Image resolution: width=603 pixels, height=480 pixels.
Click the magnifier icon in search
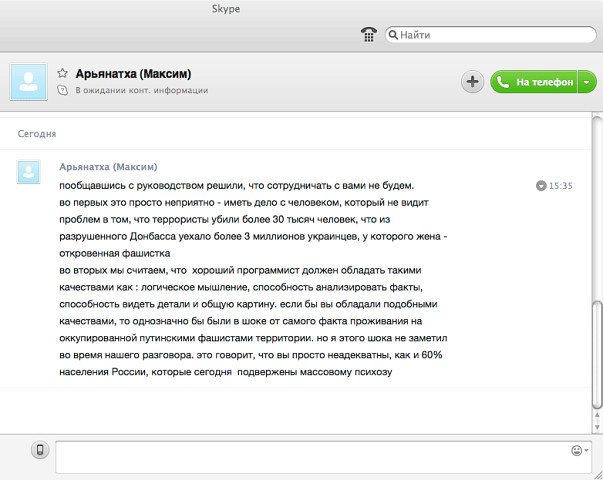click(392, 34)
